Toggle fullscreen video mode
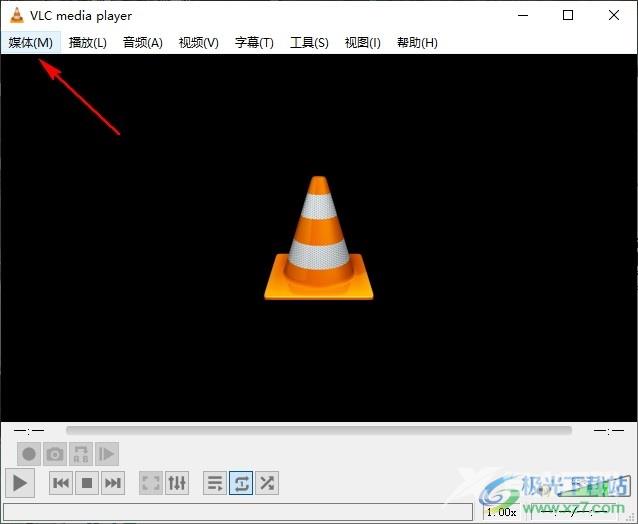 click(x=151, y=483)
